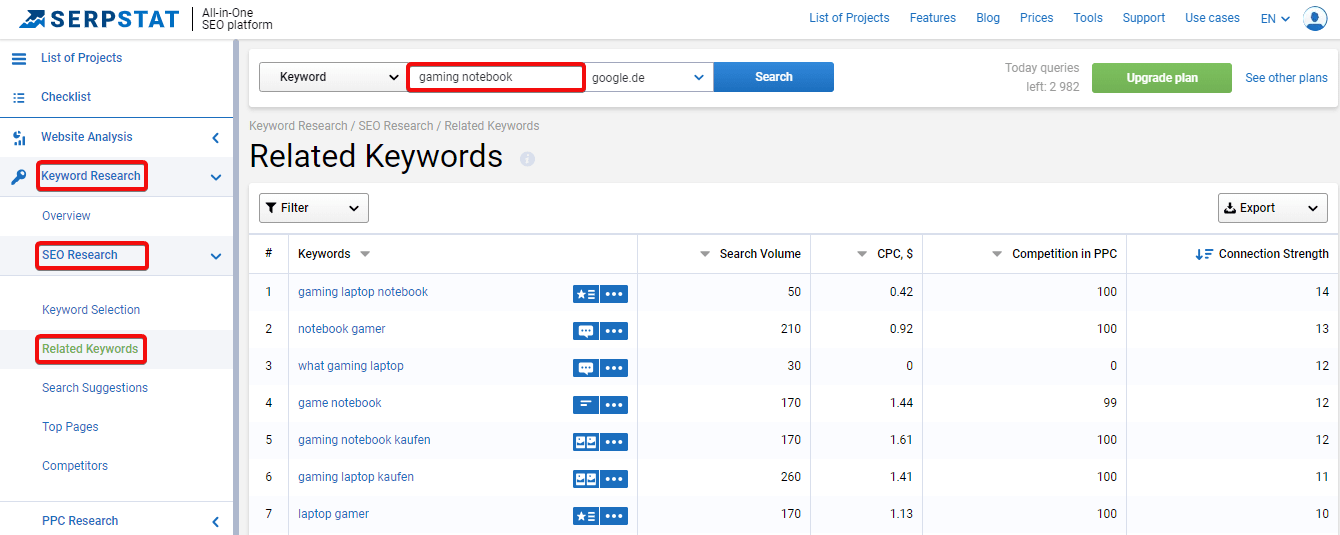
Task: Select Competitors in sidebar
Action: pyautogui.click(x=75, y=466)
